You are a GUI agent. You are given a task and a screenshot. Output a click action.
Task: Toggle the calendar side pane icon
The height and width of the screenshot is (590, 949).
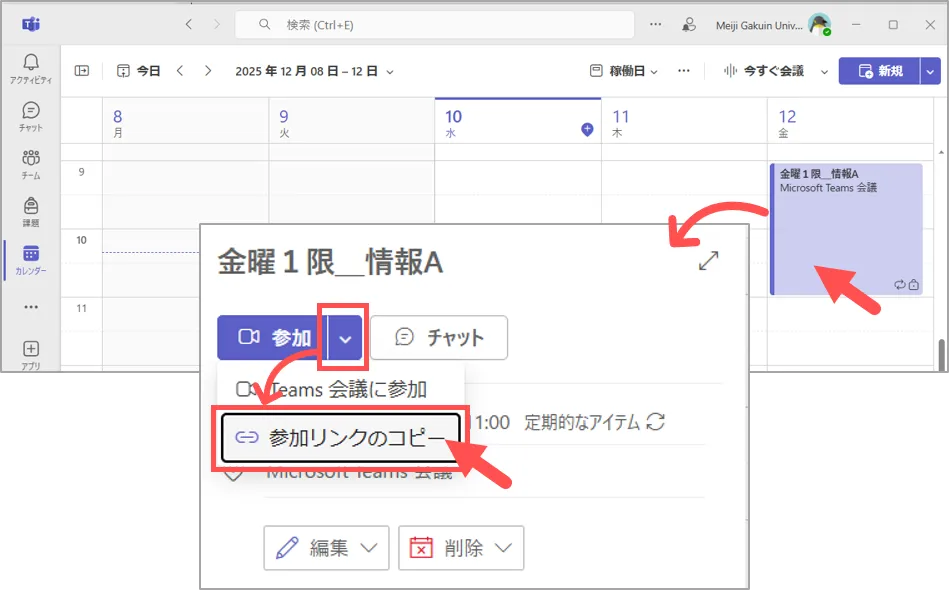point(82,71)
